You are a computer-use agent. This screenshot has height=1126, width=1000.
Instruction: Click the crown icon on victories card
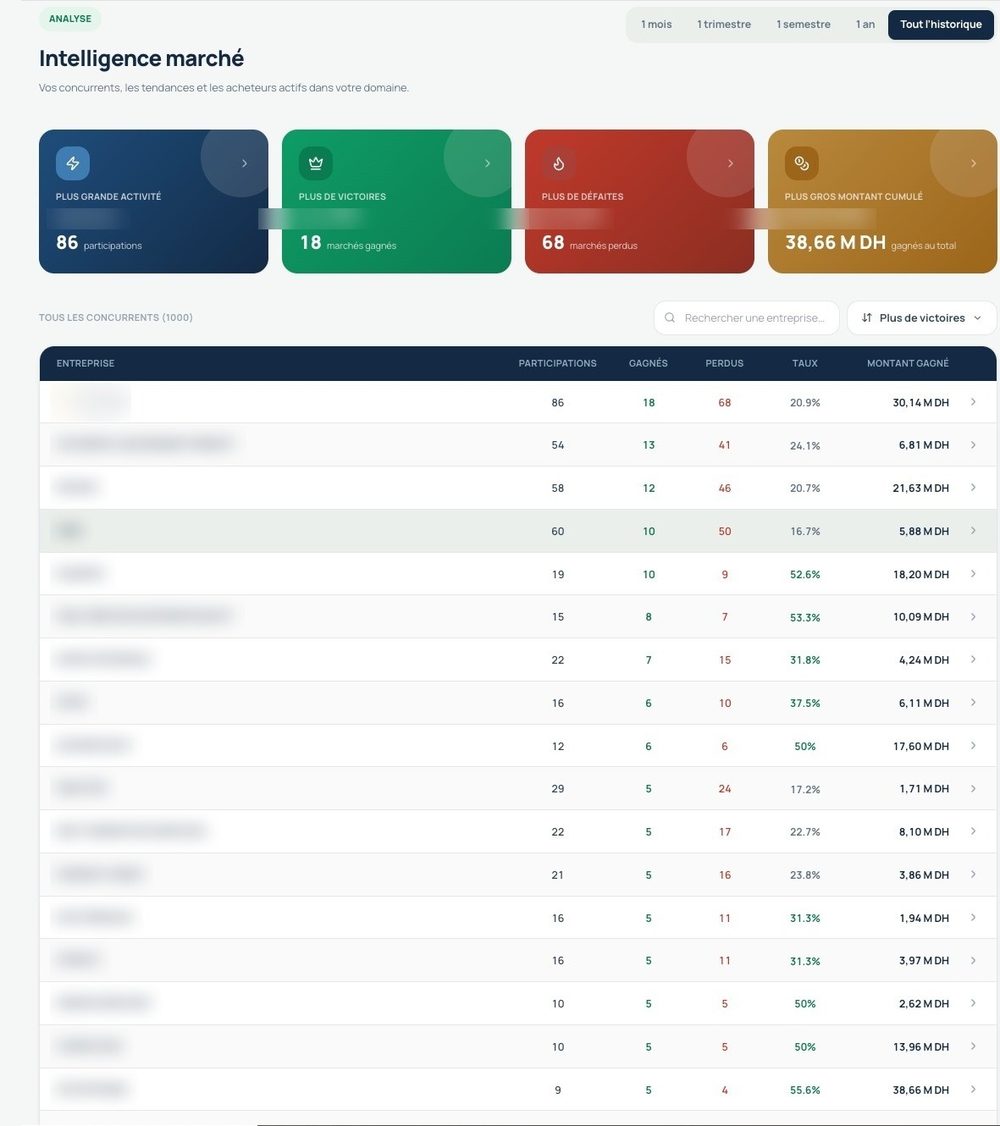(315, 163)
